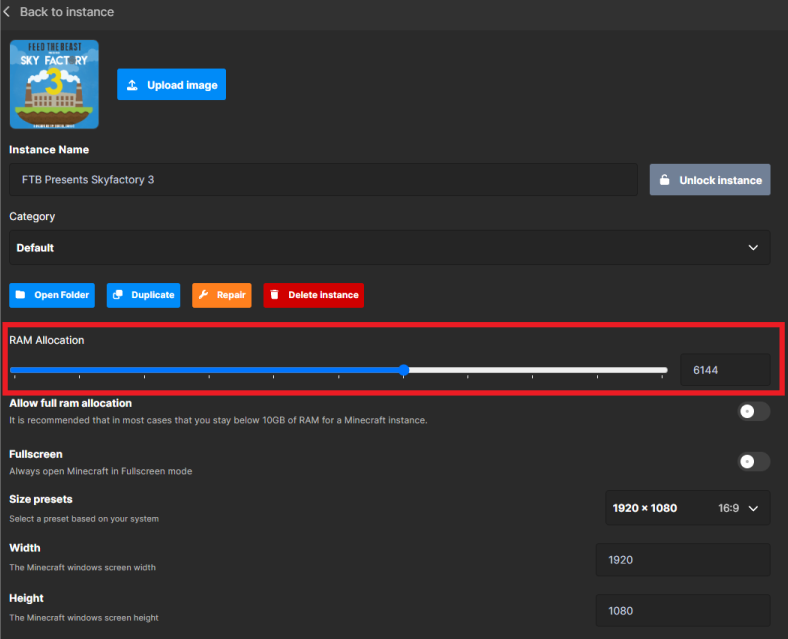Open the Size presets 1920 × 1080 dropdown
Screen dimensions: 788x639
click(687, 508)
